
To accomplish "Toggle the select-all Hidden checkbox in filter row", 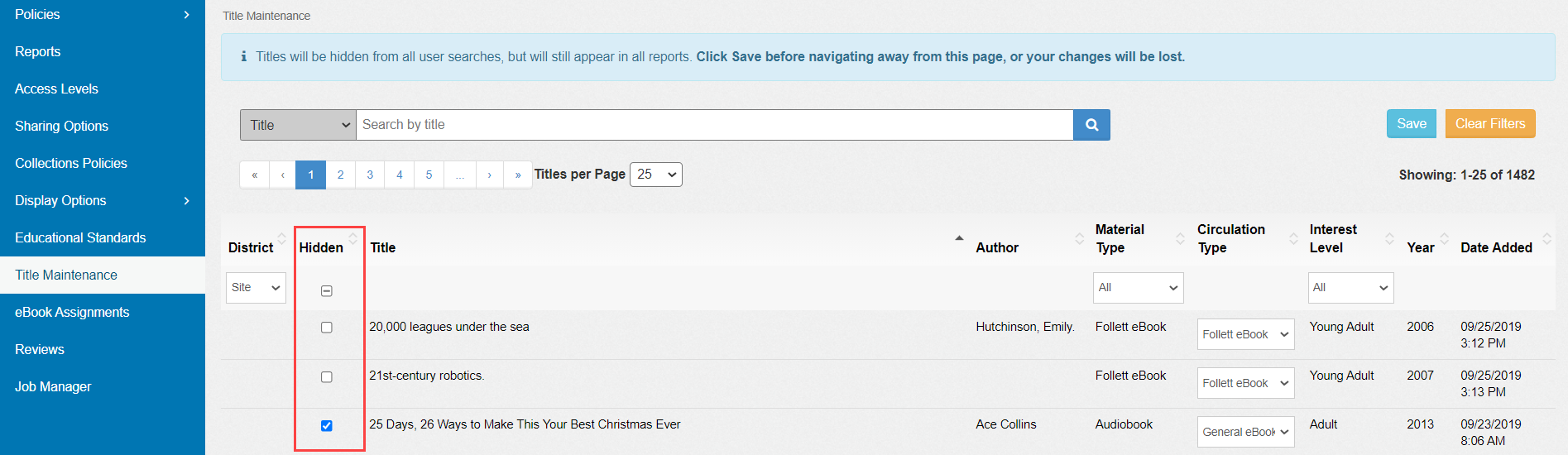I will 327,291.
